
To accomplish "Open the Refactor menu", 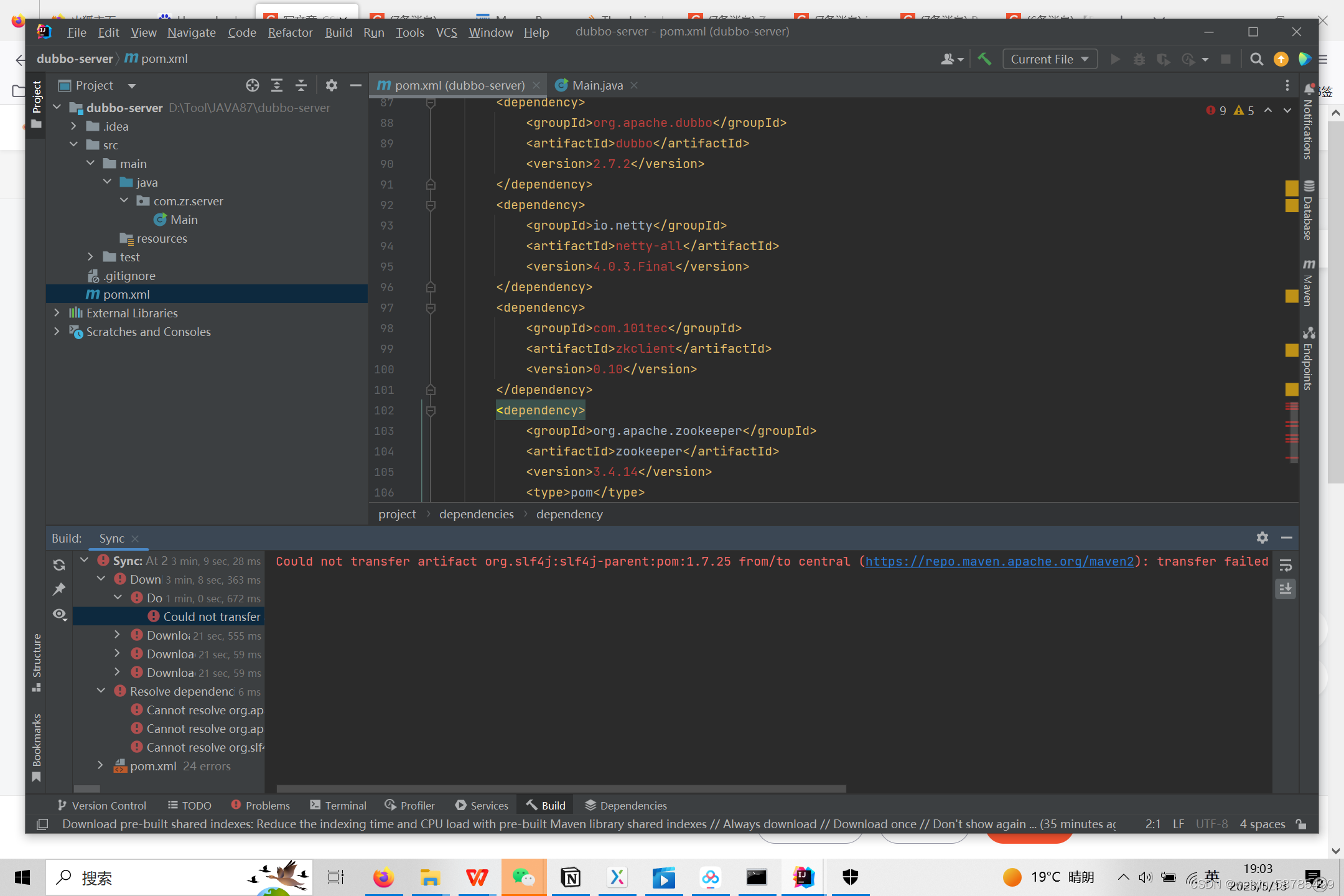I will click(x=290, y=32).
